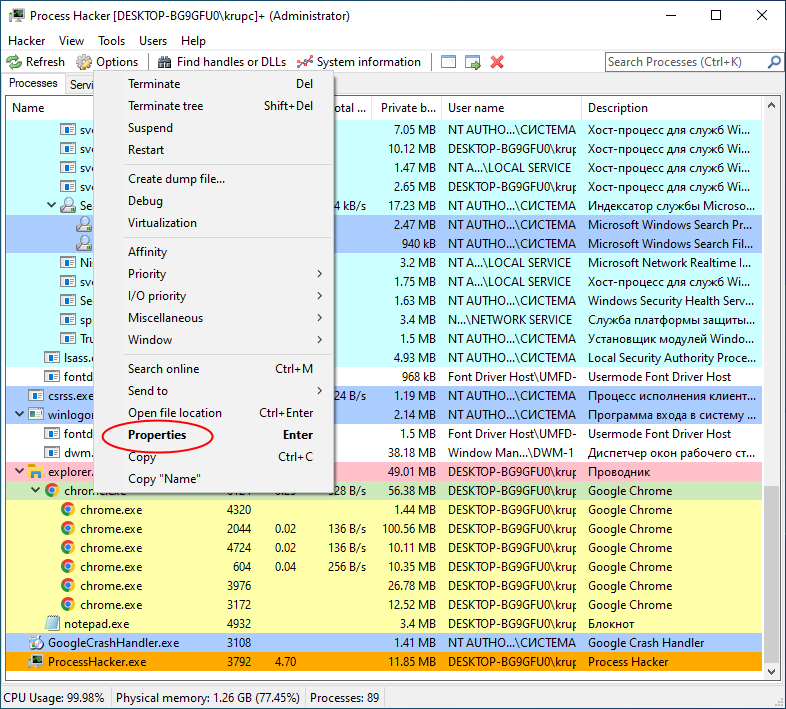Viewport: 786px width, 709px height.
Task: Open the Help menu
Action: 193,41
